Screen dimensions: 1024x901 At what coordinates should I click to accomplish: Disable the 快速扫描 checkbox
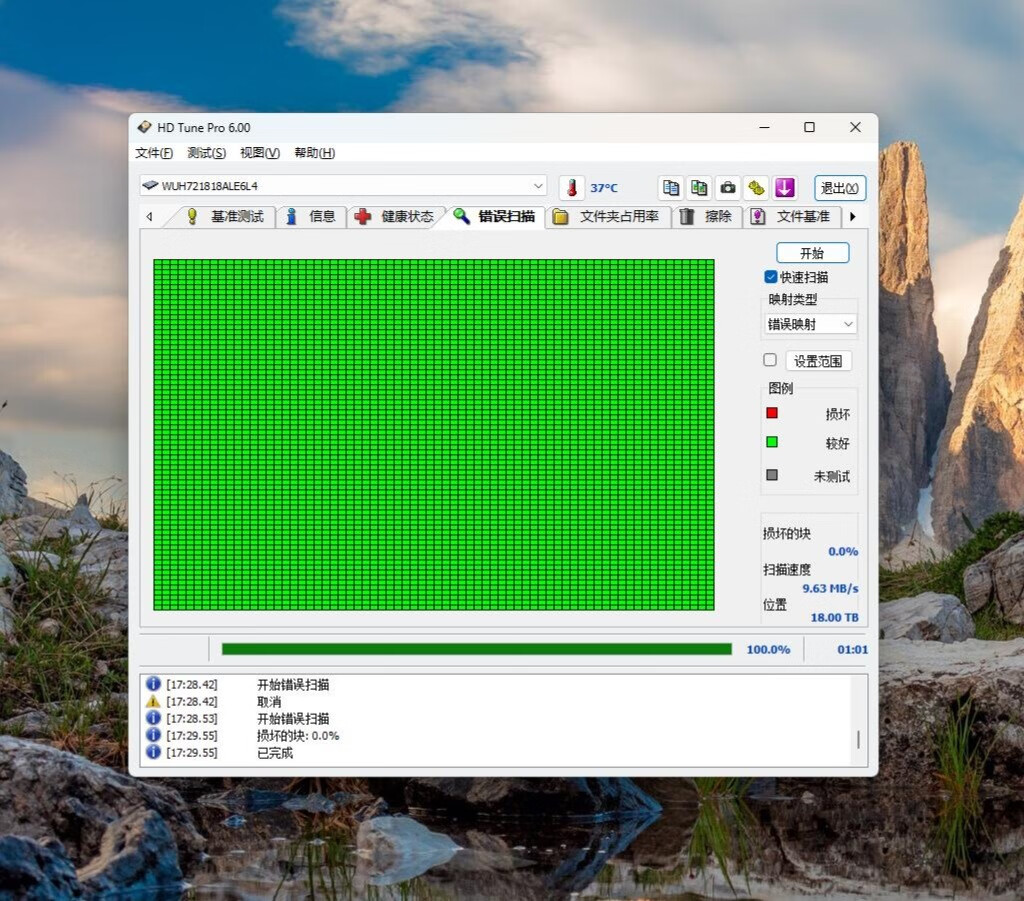tap(771, 277)
